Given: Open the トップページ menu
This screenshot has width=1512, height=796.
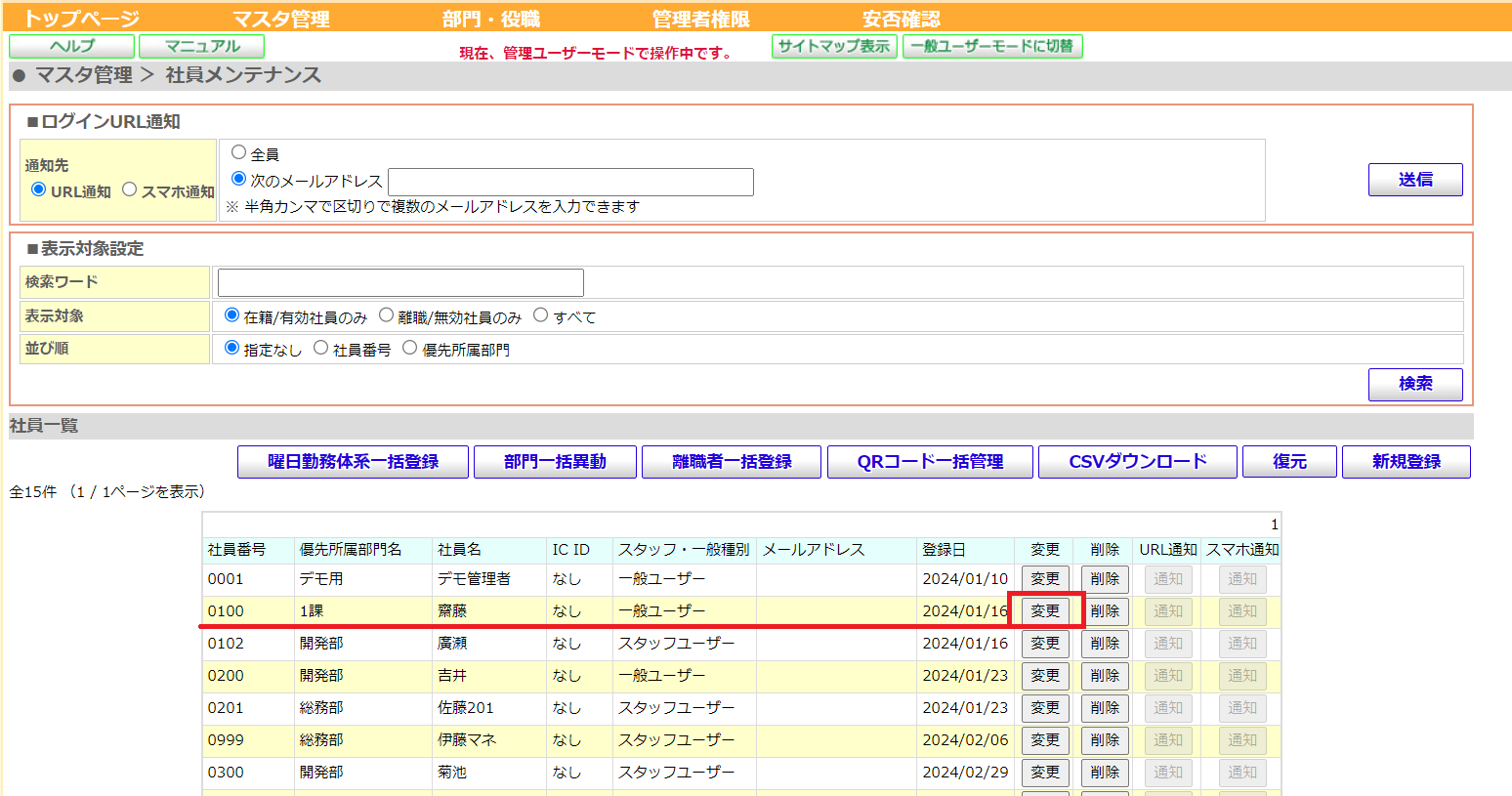Looking at the screenshot, I should [x=81, y=19].
